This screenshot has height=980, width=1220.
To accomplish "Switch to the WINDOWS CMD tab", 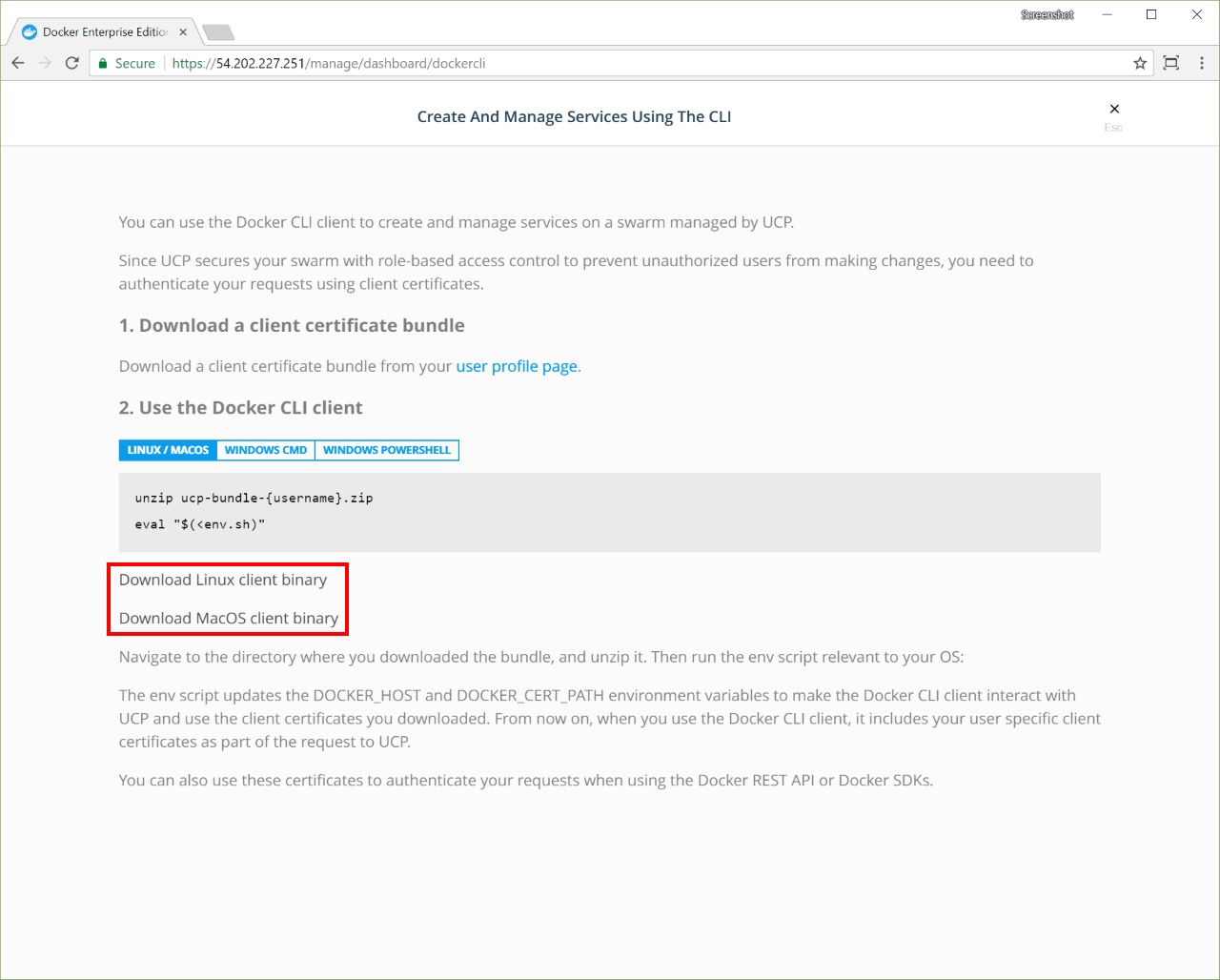I will pyautogui.click(x=266, y=450).
